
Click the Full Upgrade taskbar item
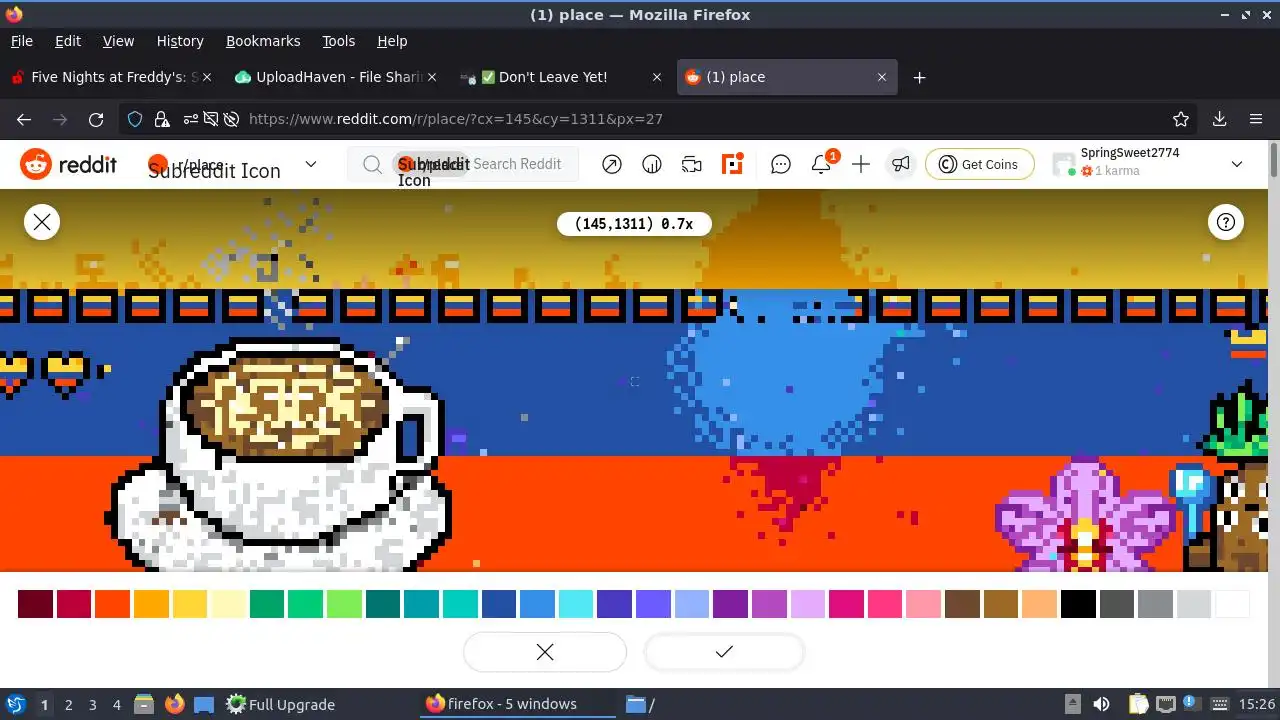[x=280, y=704]
